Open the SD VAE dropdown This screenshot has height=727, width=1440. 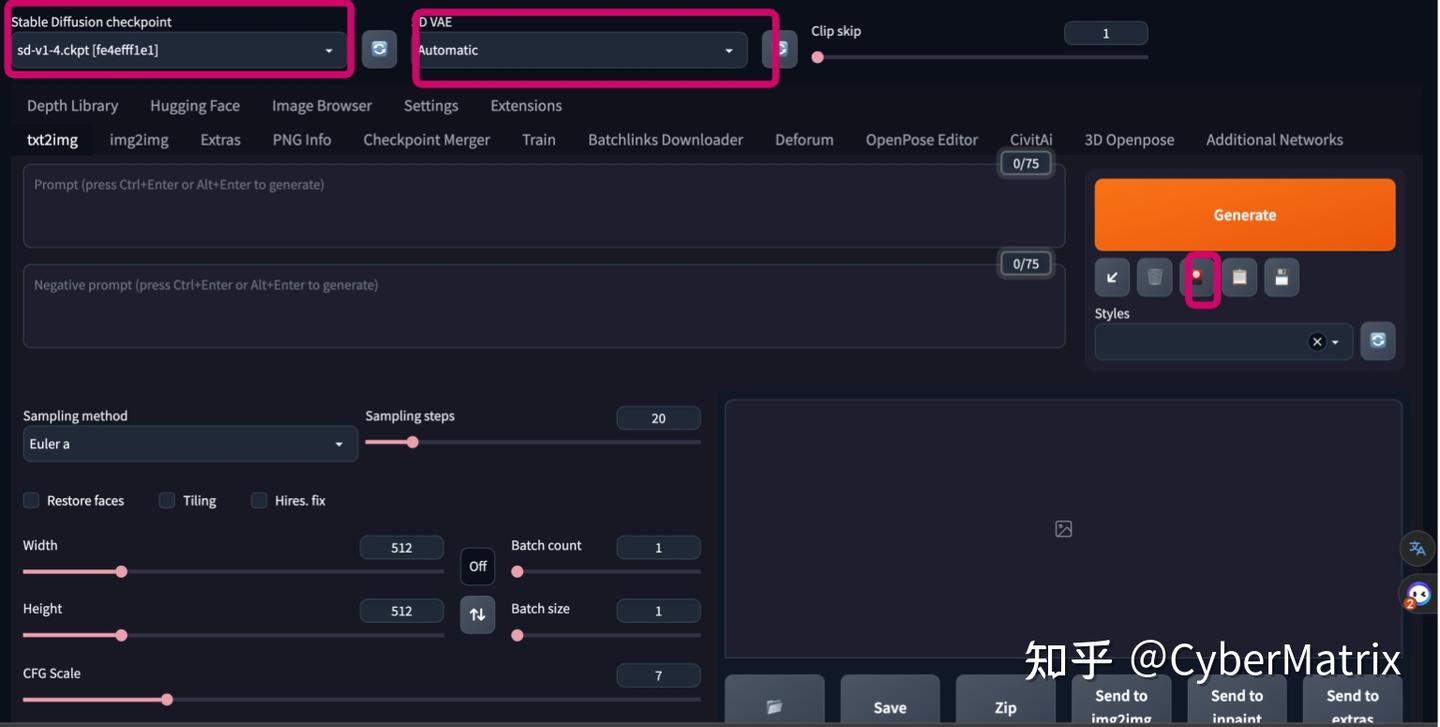pyautogui.click(x=580, y=48)
